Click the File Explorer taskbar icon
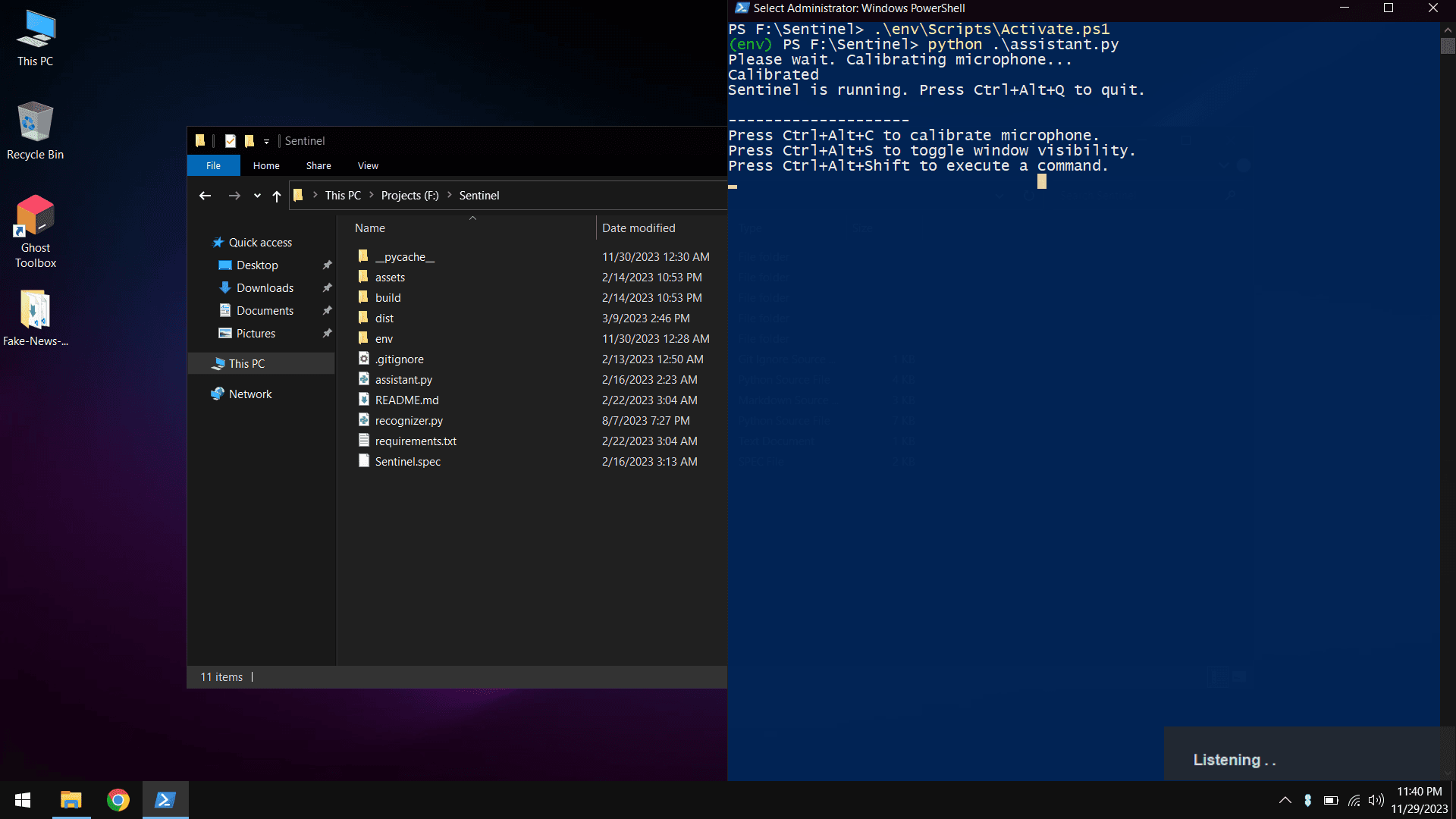This screenshot has width=1456, height=819. (70, 800)
